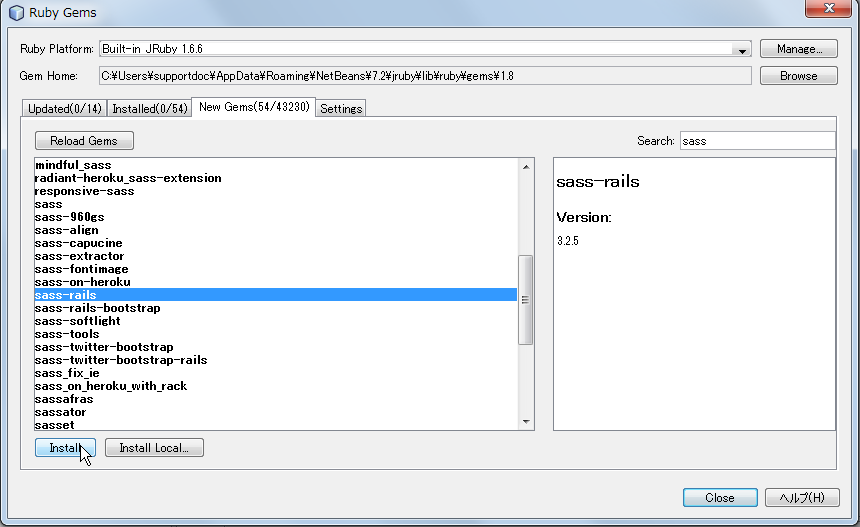Image resolution: width=860 pixels, height=527 pixels.
Task: Select the sassafras gem
Action: (x=275, y=399)
